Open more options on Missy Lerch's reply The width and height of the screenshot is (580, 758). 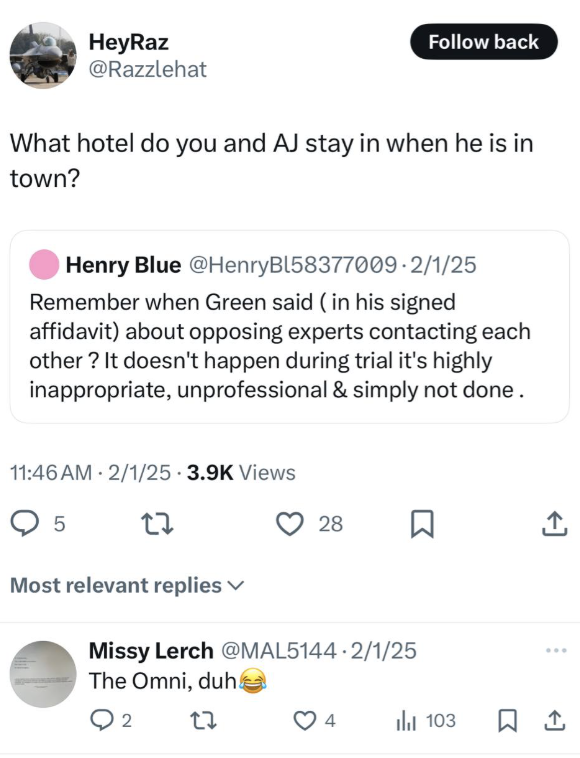[556, 651]
